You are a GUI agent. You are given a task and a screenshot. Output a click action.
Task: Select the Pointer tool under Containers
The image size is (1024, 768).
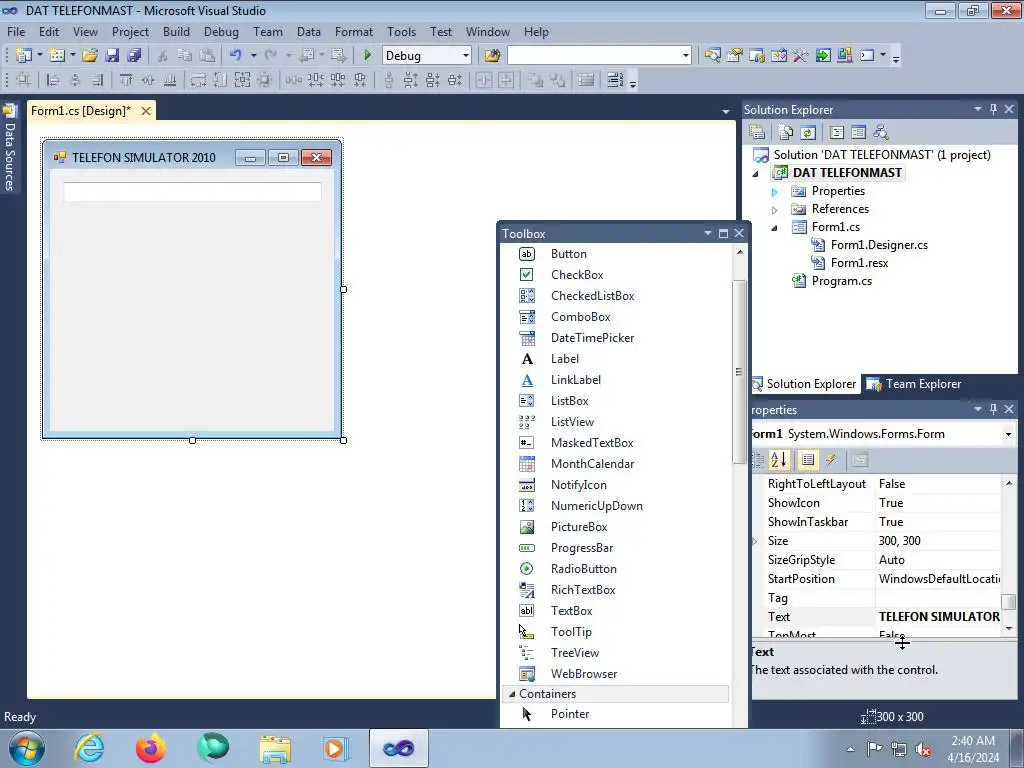point(569,714)
